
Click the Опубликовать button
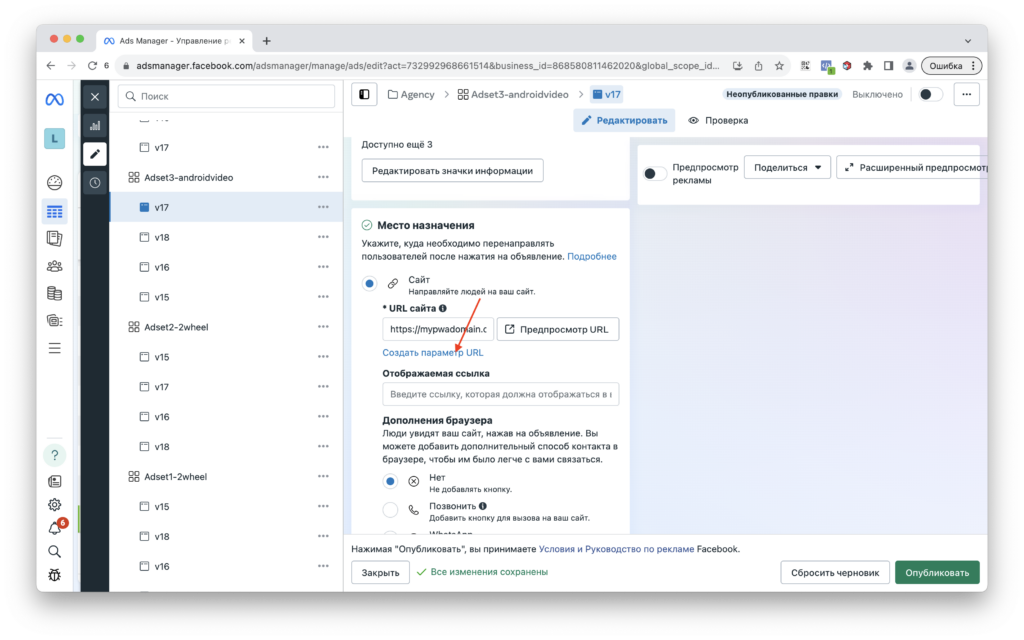pos(937,572)
